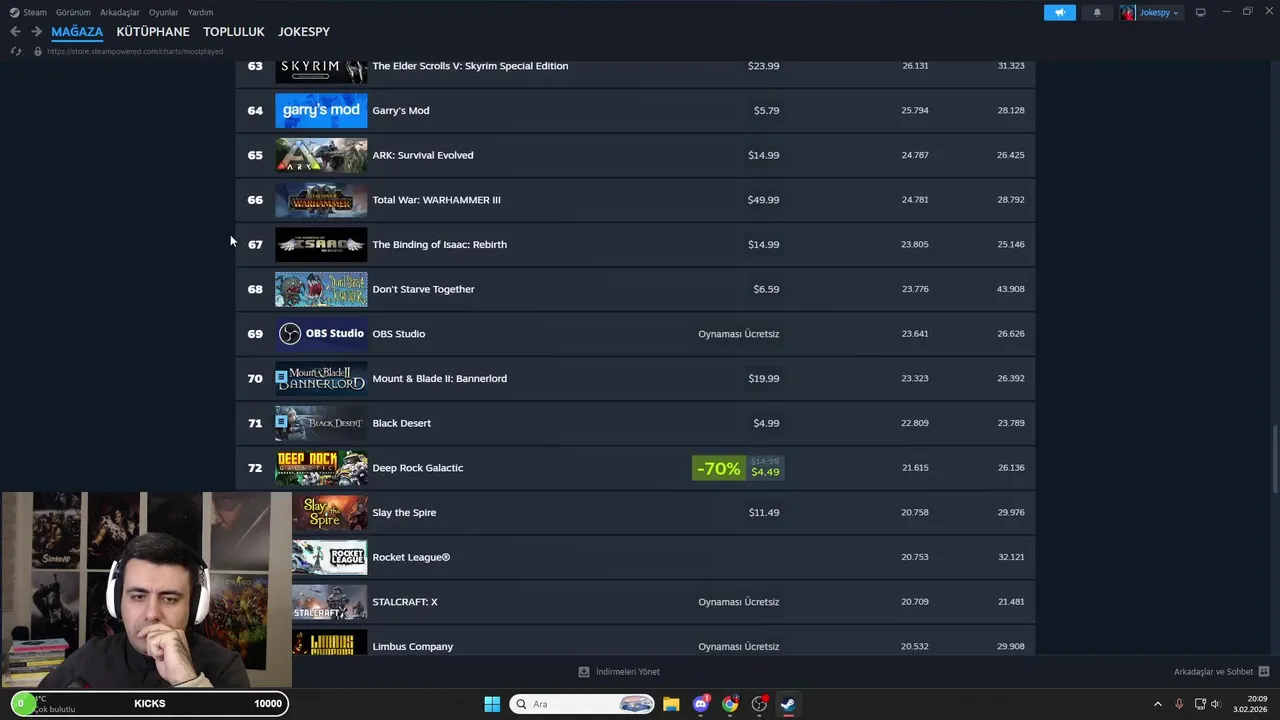Screen dimensions: 1280x720
Task: Go forward with the right arrow
Action: tap(36, 32)
